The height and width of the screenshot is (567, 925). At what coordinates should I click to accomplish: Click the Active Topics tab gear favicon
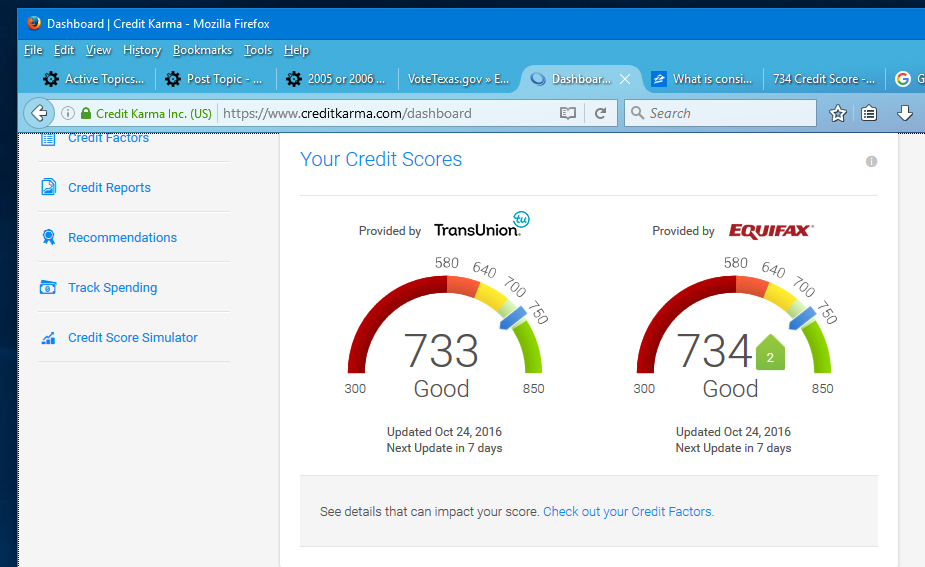[x=51, y=79]
